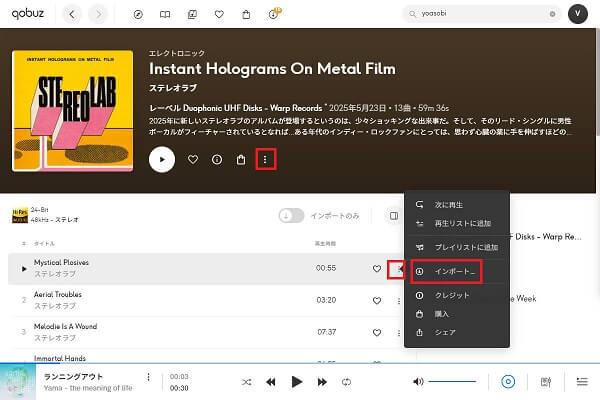Image resolution: width=600 pixels, height=400 pixels.
Task: Choose 再生リストに追加 from the context menu
Action: [x=457, y=223]
